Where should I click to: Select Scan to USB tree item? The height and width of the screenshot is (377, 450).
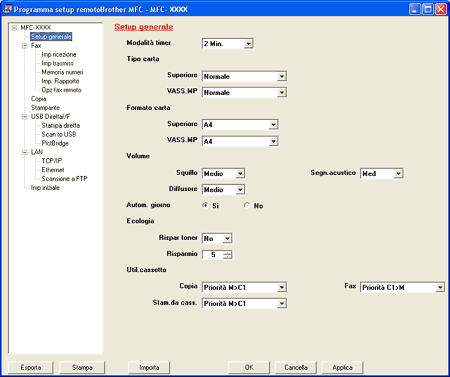[x=59, y=134]
